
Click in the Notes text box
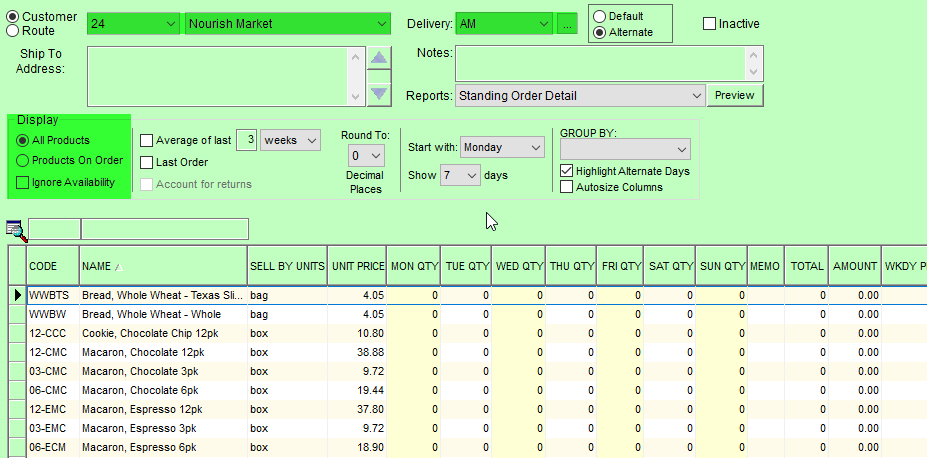coord(602,63)
